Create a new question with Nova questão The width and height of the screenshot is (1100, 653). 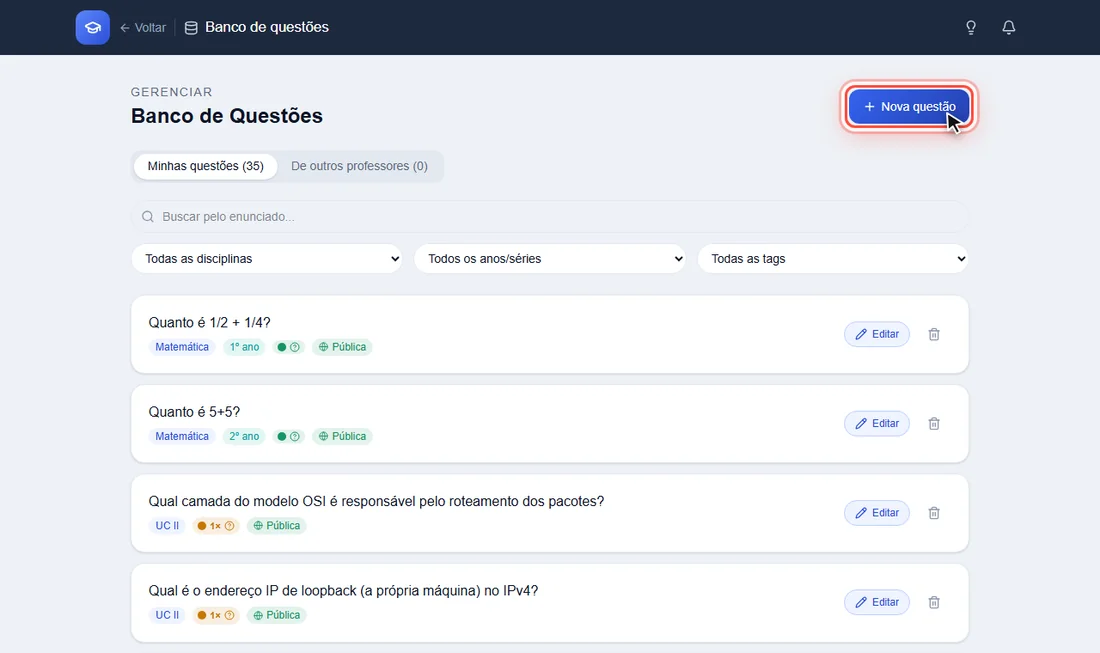[x=909, y=107]
